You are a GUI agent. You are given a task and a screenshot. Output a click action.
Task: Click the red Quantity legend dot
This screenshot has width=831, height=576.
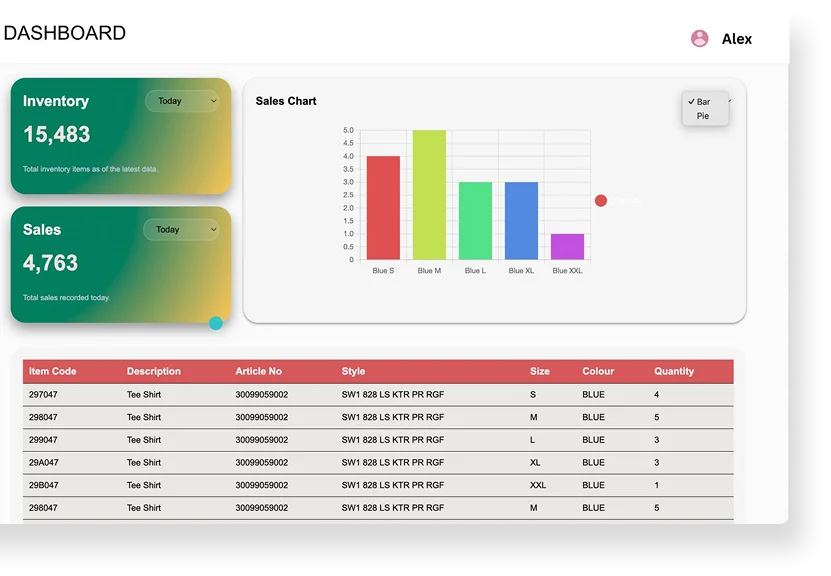tap(601, 201)
